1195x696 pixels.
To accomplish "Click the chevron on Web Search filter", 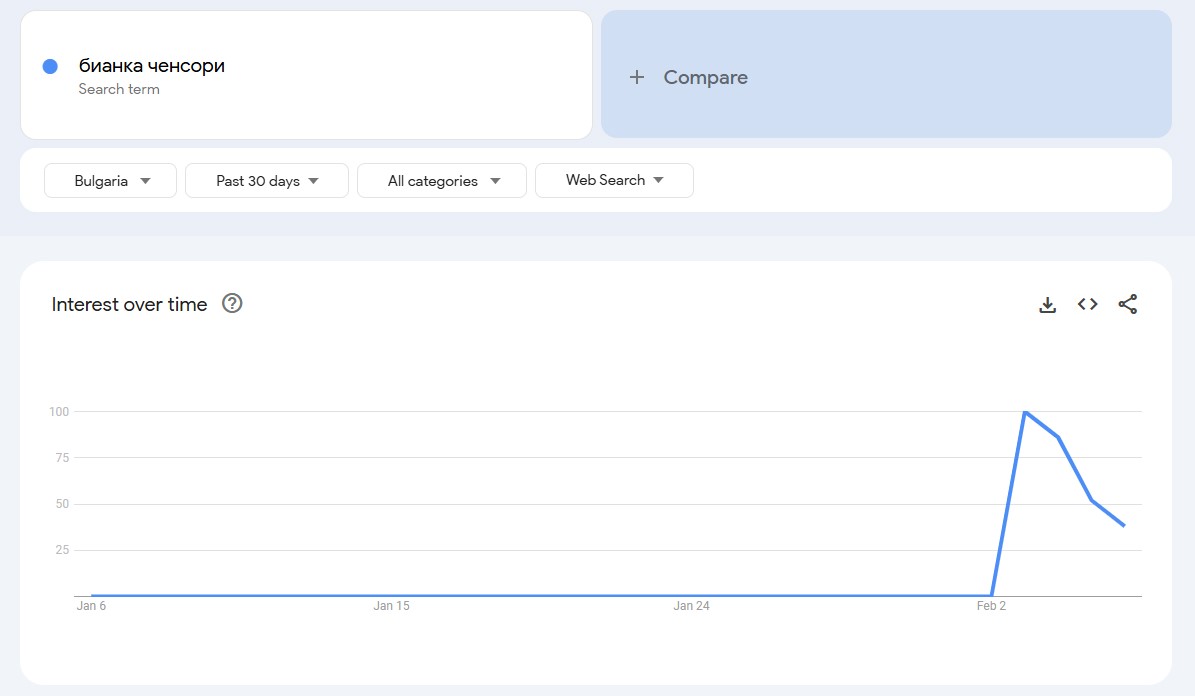I will 658,180.
